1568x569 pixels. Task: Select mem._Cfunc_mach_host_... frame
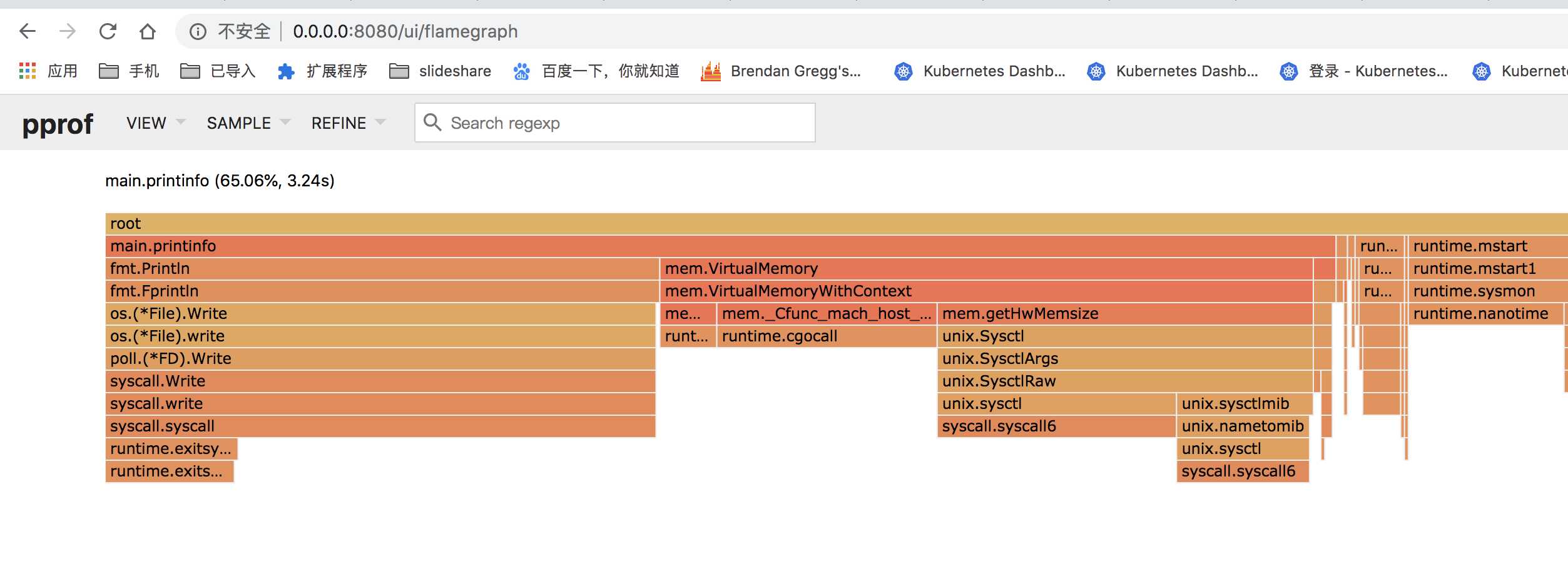827,313
